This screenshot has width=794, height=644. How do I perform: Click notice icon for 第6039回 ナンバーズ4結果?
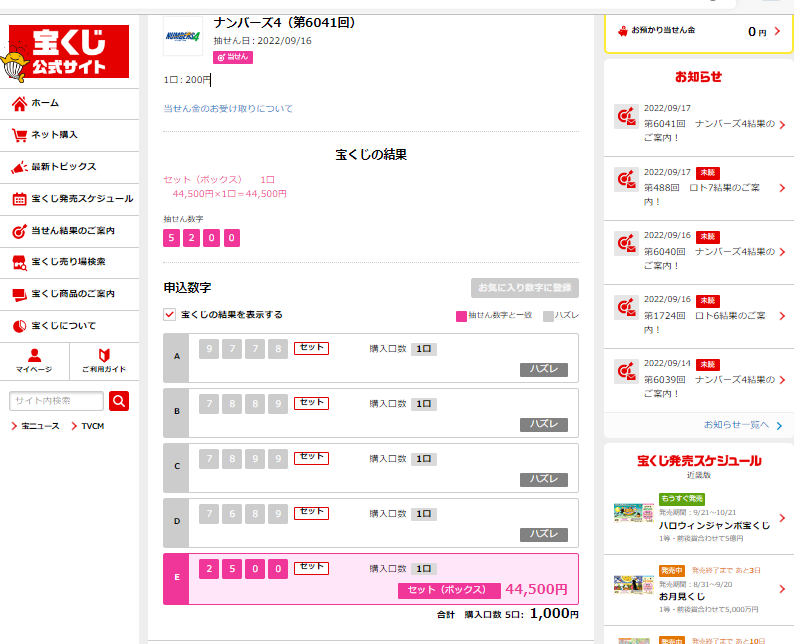coord(626,371)
